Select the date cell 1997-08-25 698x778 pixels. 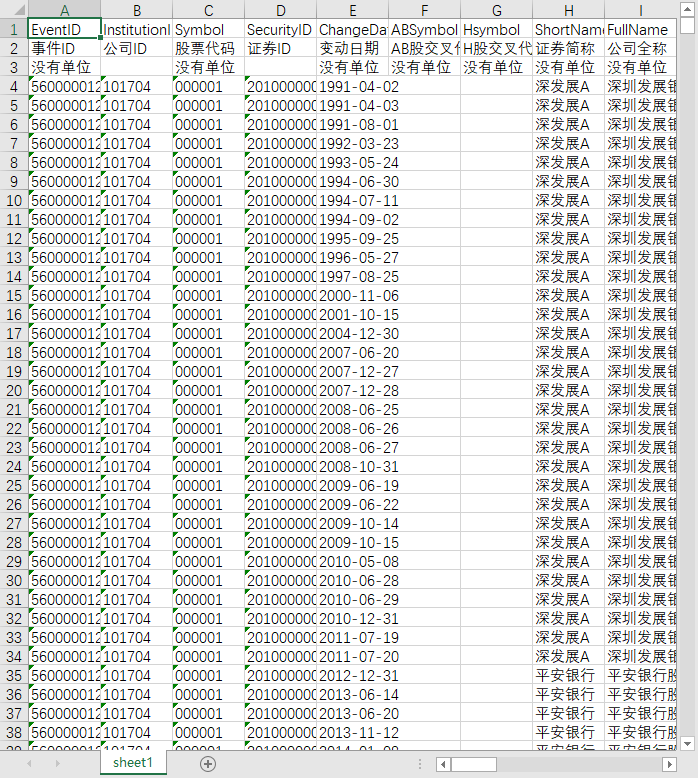[x=352, y=276]
